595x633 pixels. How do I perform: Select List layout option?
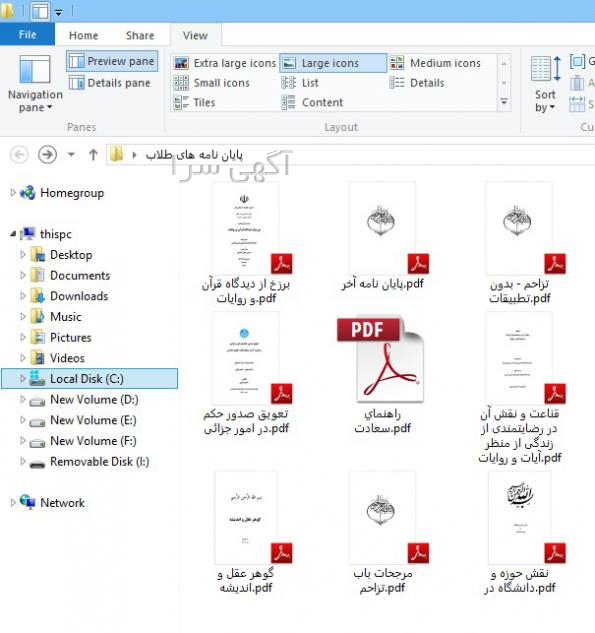(300, 83)
